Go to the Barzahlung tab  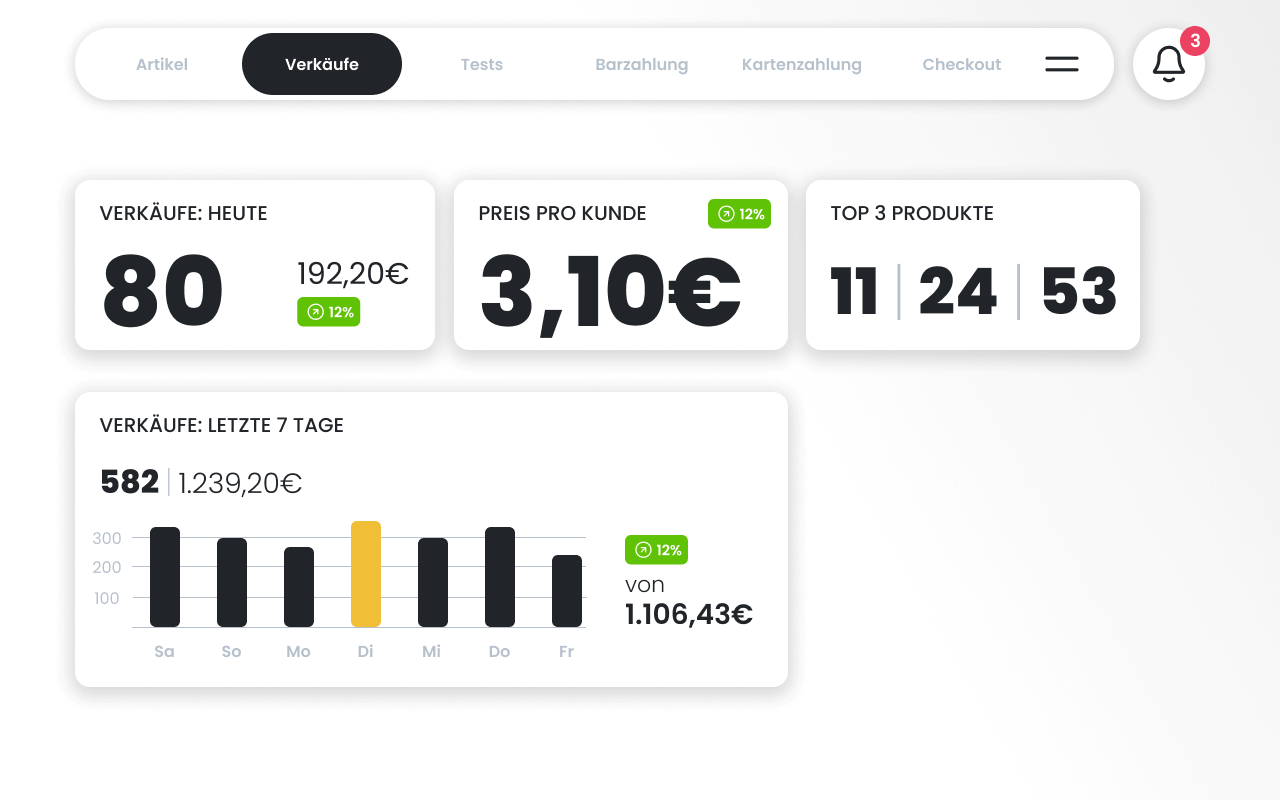coord(641,64)
